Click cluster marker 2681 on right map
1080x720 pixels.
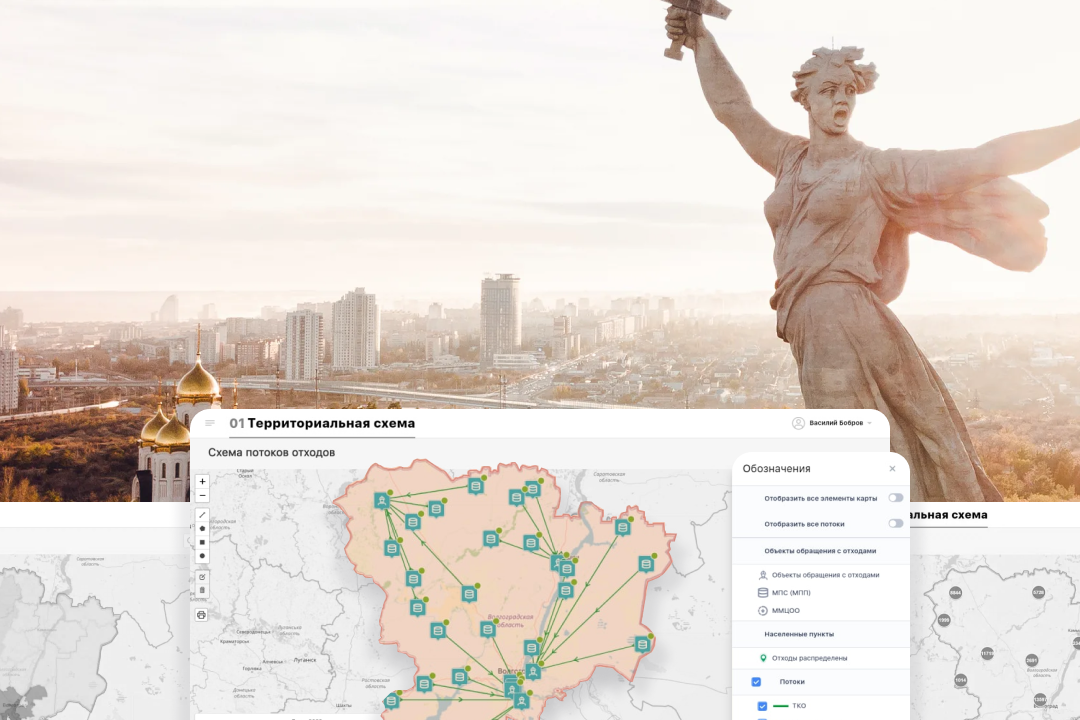tap(1031, 660)
